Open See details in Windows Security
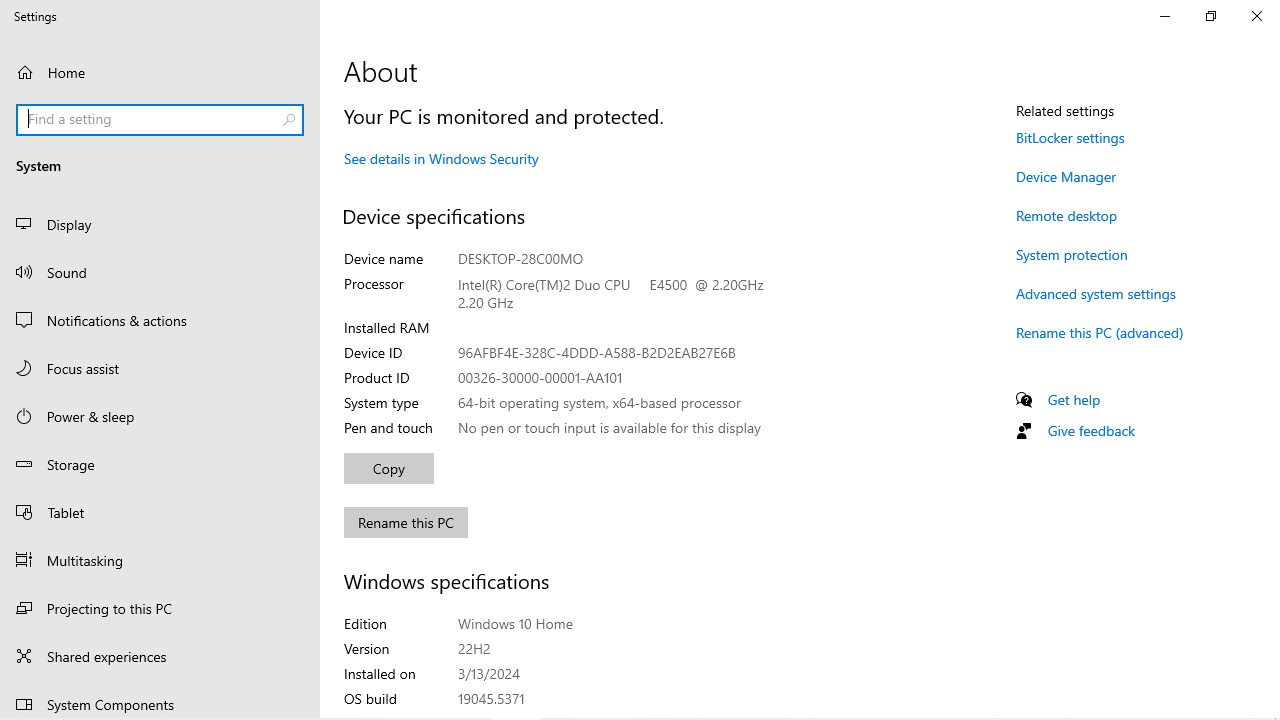This screenshot has height=720, width=1280. 441,159
